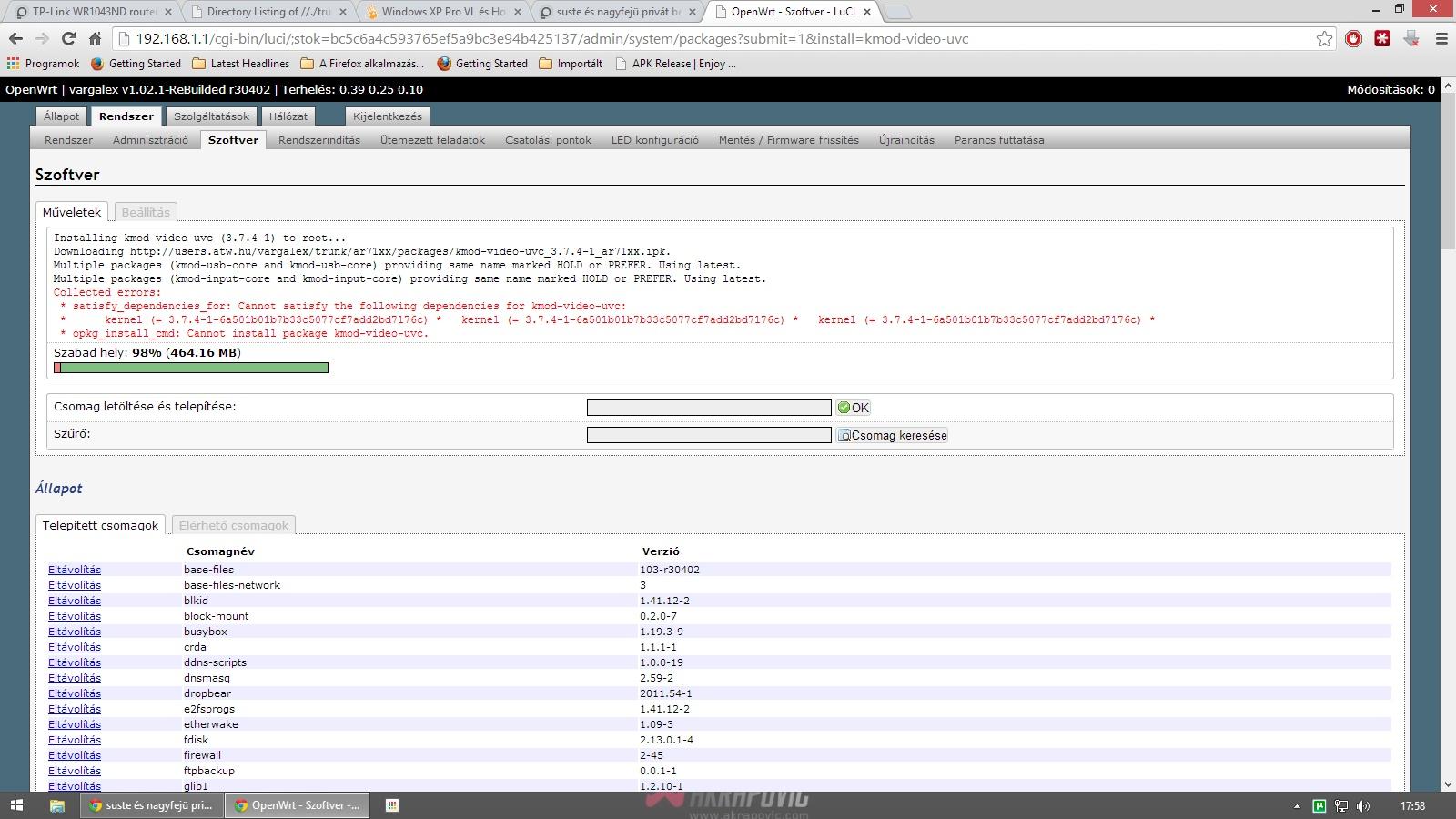The height and width of the screenshot is (819, 1456).
Task: Remove the etherwake package
Action: pyautogui.click(x=75, y=724)
